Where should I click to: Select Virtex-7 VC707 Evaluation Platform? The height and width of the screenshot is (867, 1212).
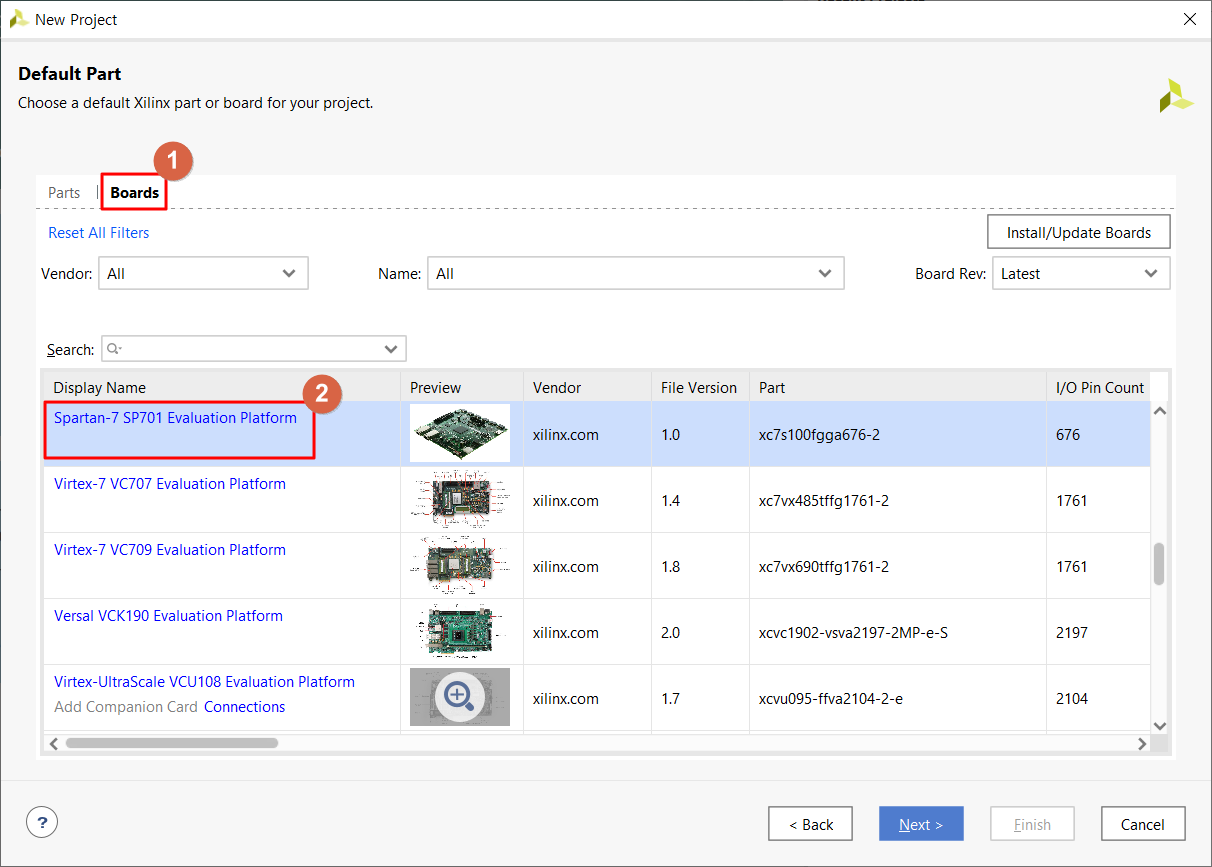point(170,484)
